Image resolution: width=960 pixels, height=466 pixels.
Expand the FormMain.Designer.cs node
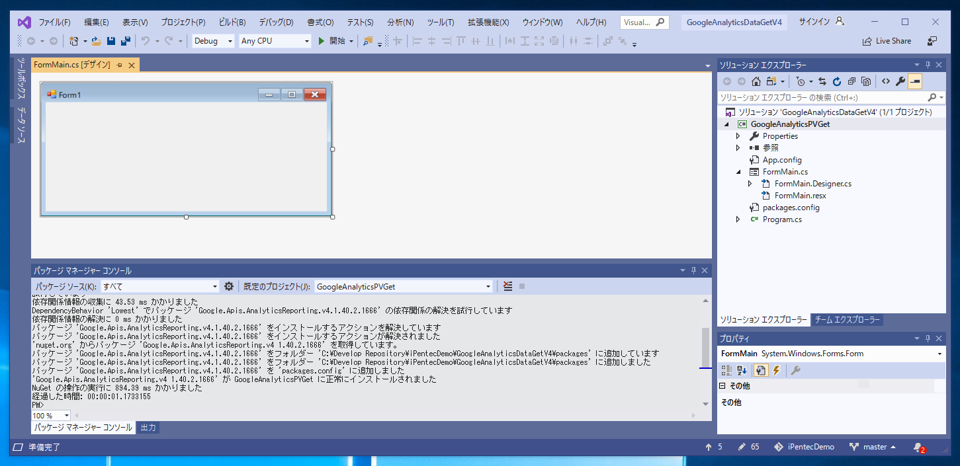point(750,184)
